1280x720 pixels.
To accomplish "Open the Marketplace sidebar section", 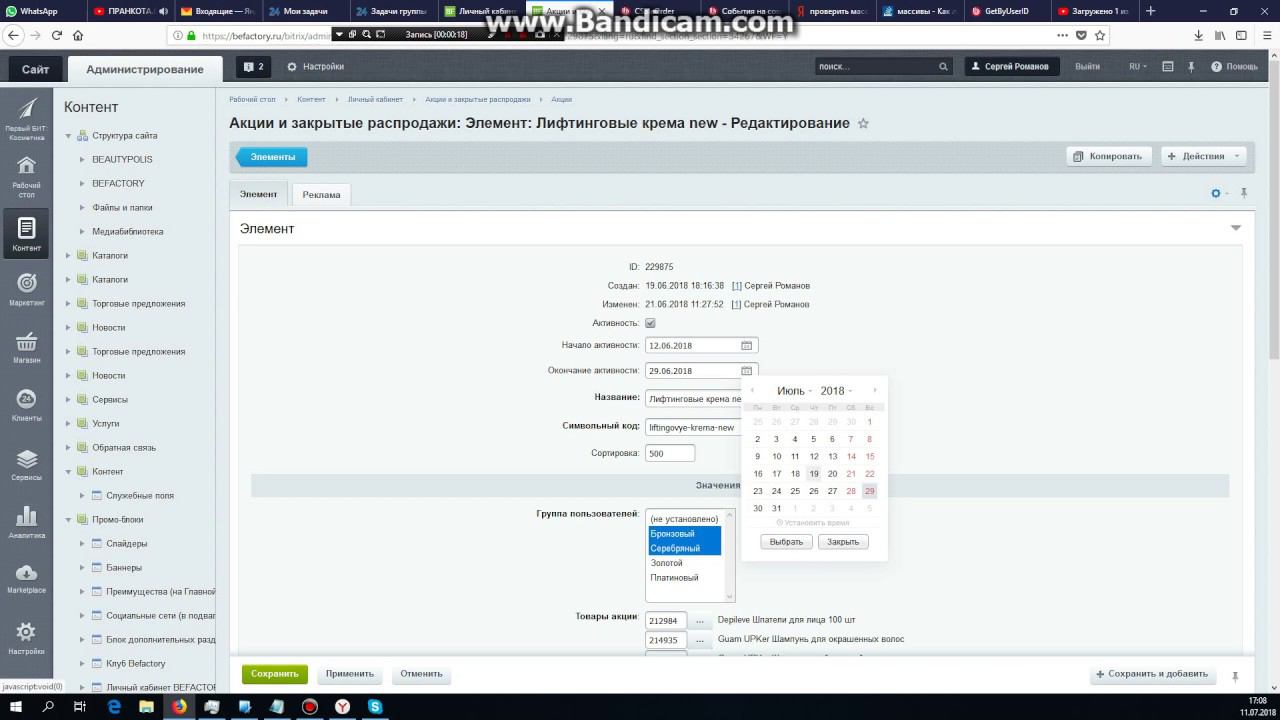I will click(x=27, y=578).
